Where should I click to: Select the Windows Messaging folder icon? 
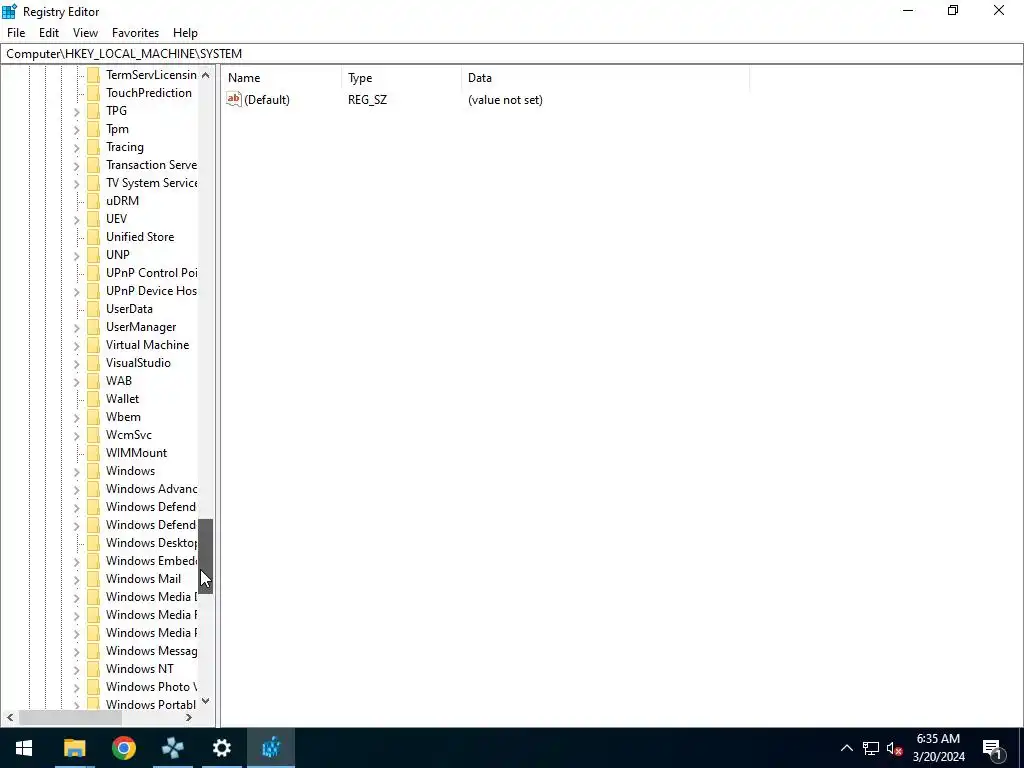(93, 650)
